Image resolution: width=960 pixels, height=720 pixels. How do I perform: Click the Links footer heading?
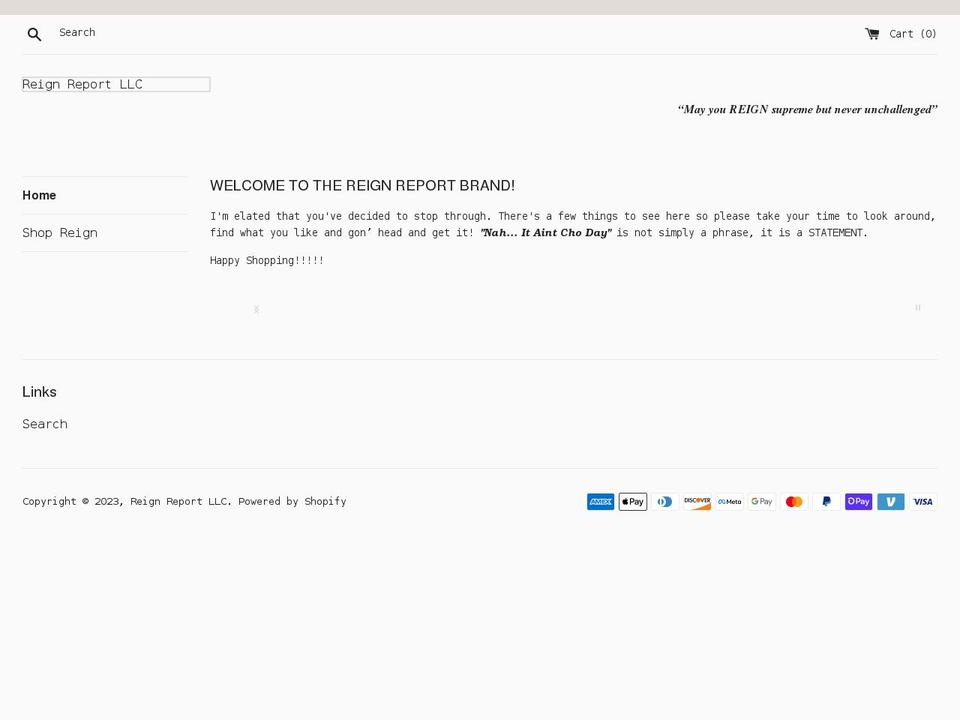(39, 392)
